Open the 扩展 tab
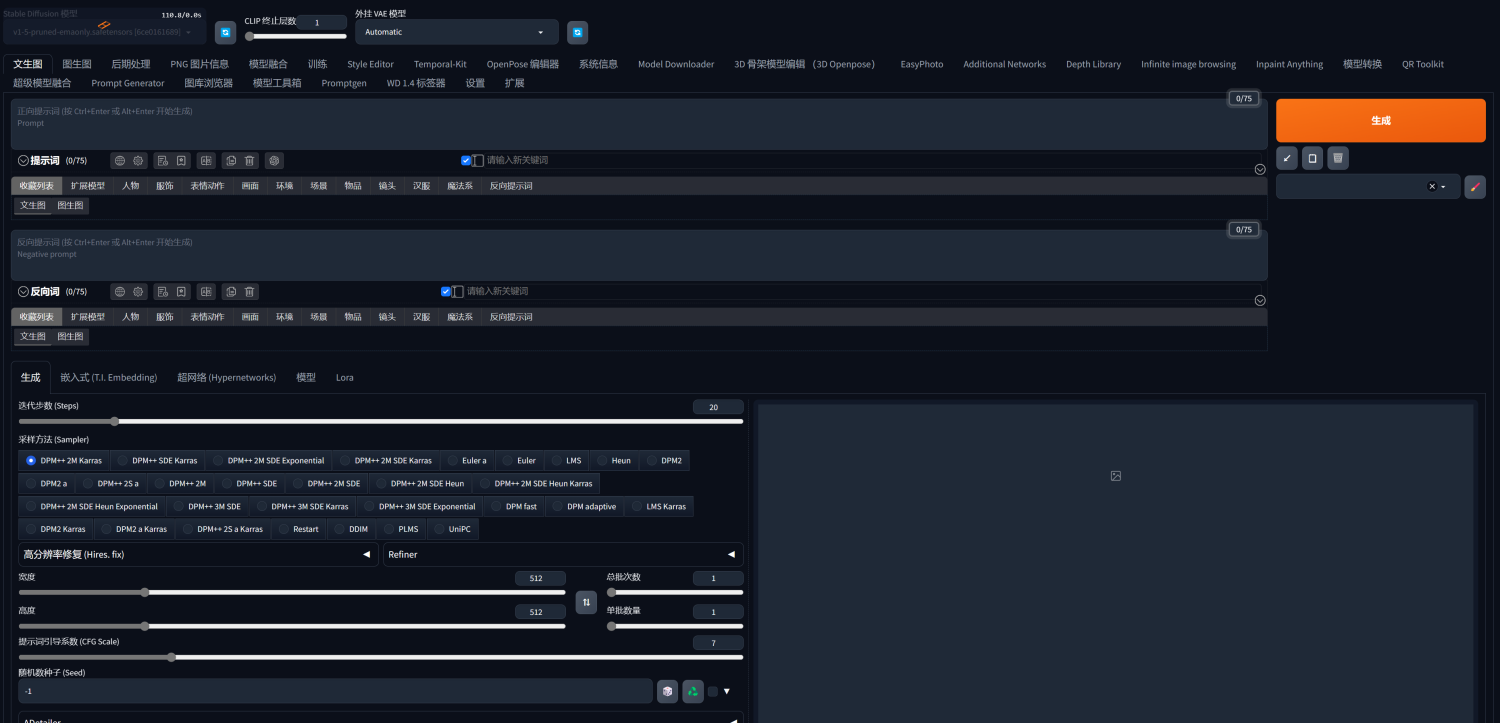Image resolution: width=1500 pixels, height=723 pixels. [515, 83]
